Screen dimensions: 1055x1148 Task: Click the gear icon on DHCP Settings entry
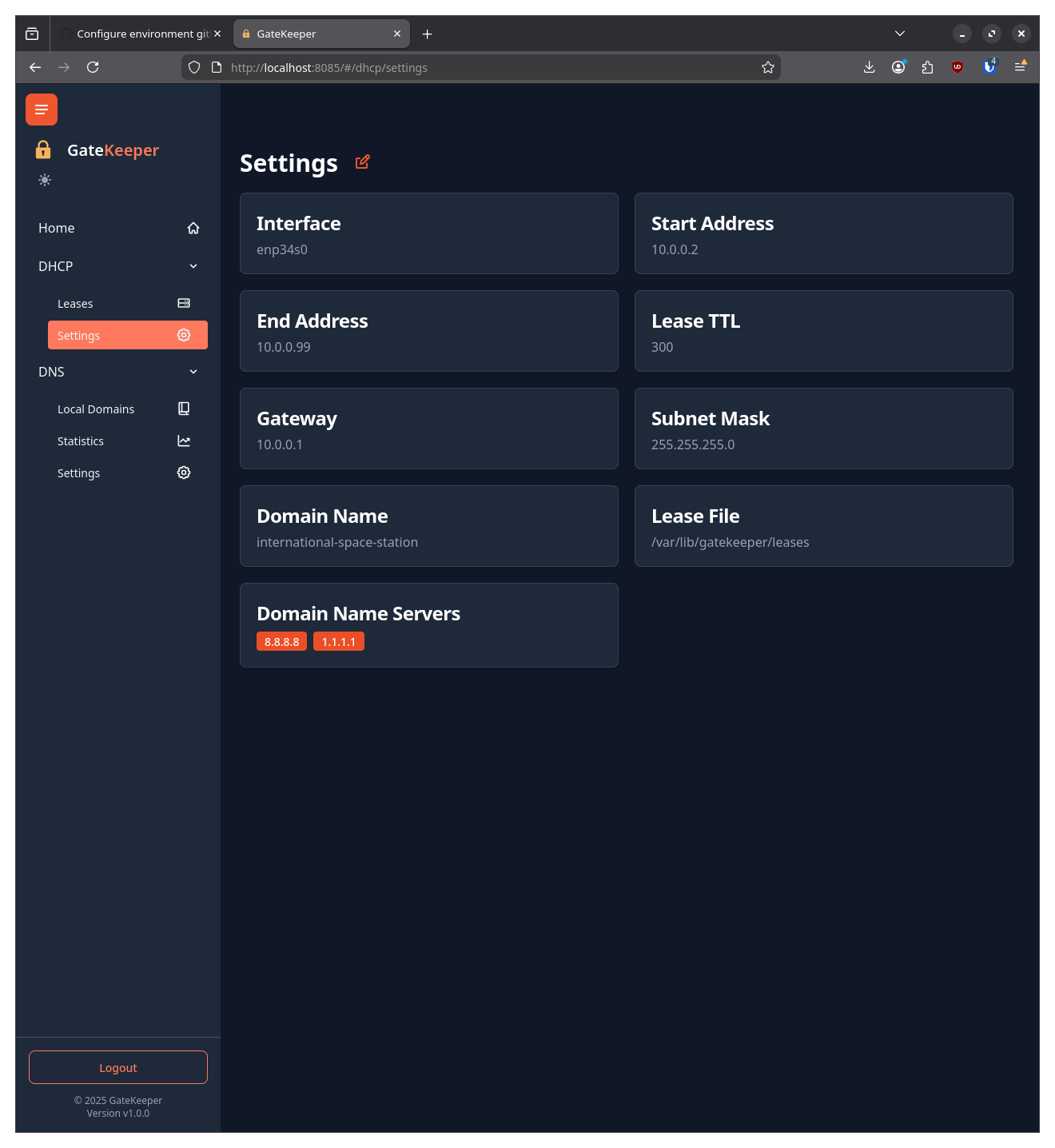[x=183, y=335]
